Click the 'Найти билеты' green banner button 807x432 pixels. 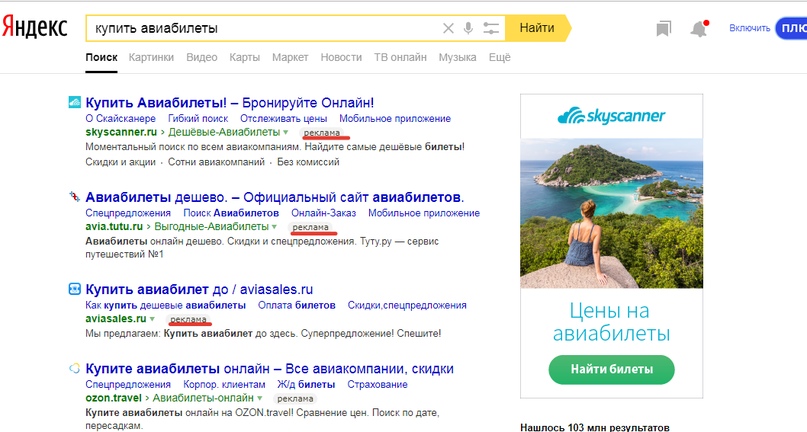(611, 369)
